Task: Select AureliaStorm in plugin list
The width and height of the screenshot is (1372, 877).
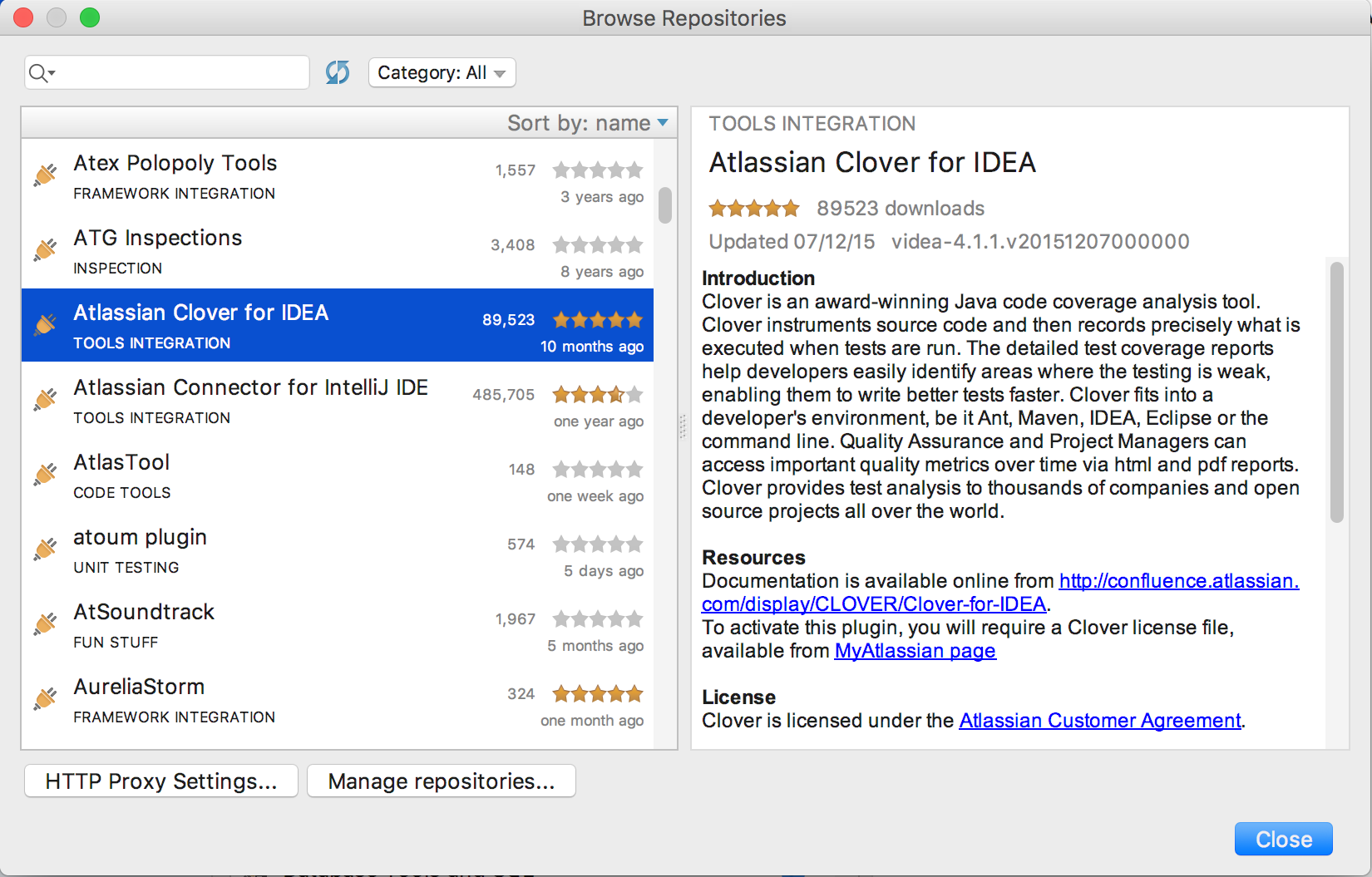Action: 338,699
